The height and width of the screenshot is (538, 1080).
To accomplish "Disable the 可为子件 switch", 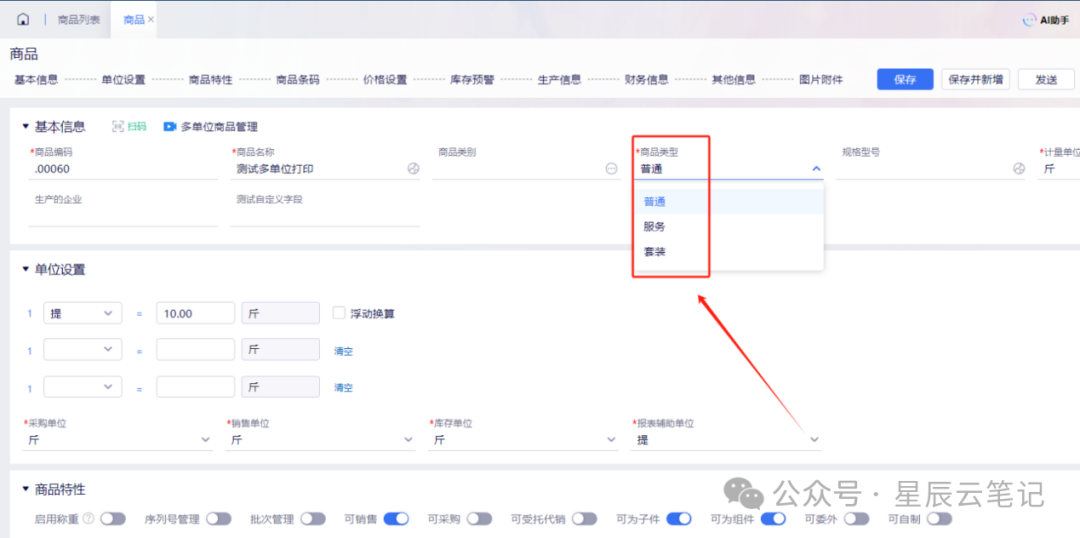I will (679, 519).
